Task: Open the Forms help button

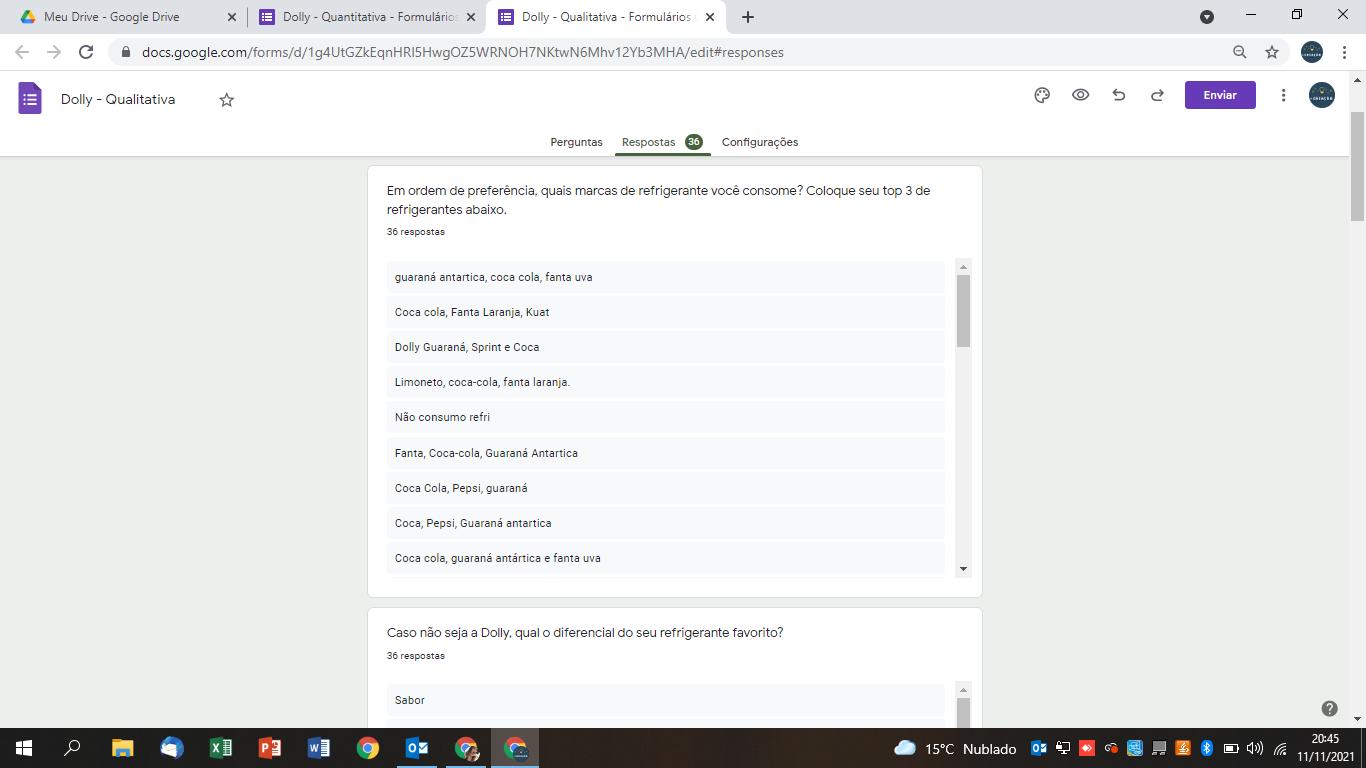Action: pyautogui.click(x=1329, y=708)
